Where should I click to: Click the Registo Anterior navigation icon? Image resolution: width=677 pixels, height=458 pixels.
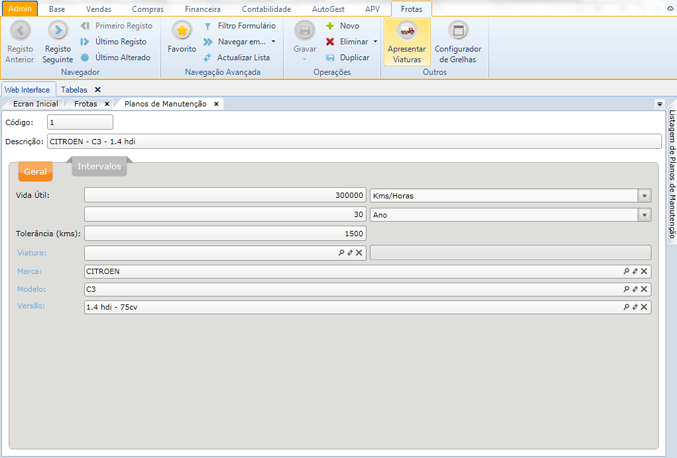(20, 31)
